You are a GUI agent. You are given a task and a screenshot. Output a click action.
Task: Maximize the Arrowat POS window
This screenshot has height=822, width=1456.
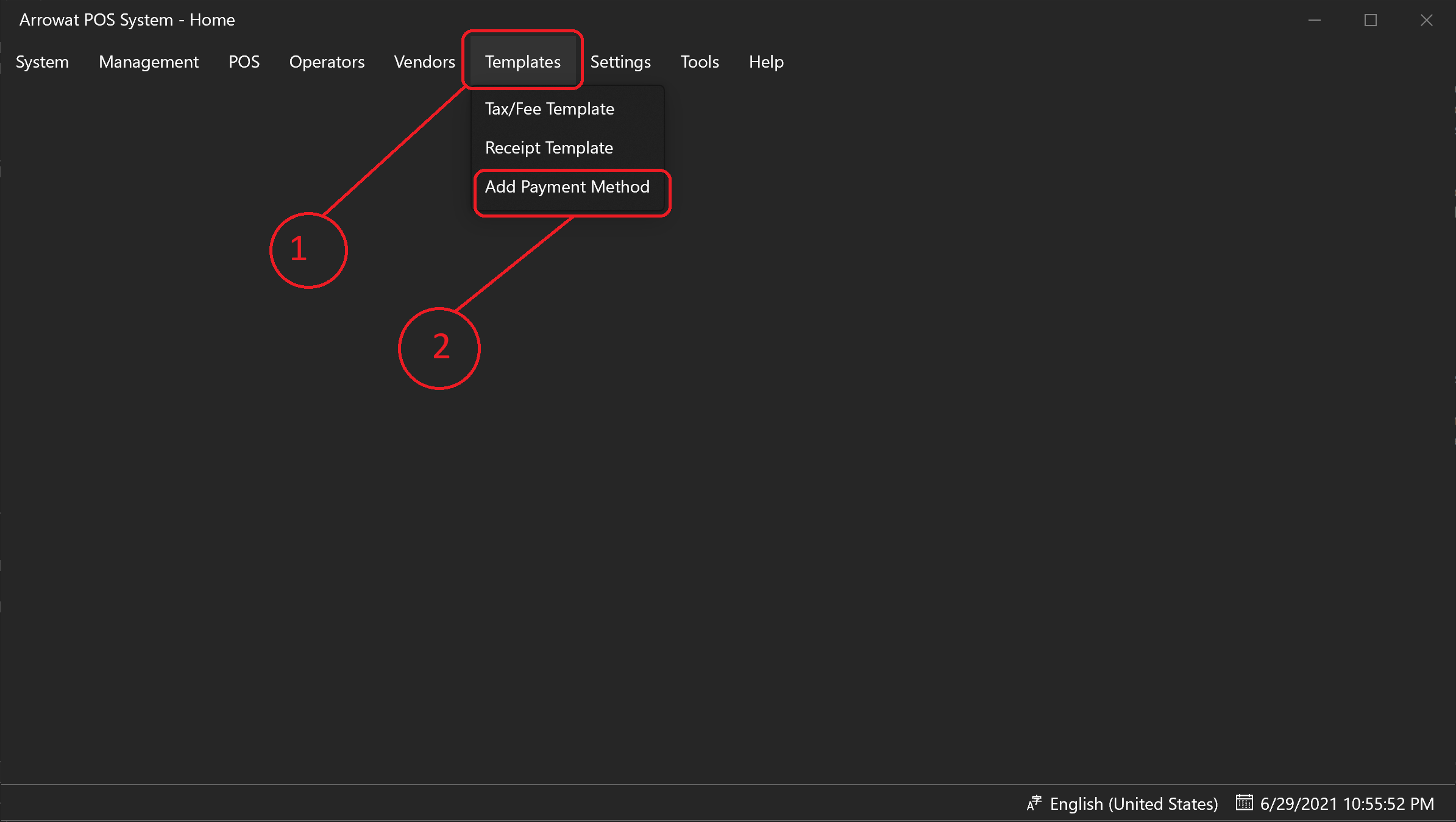click(x=1371, y=20)
